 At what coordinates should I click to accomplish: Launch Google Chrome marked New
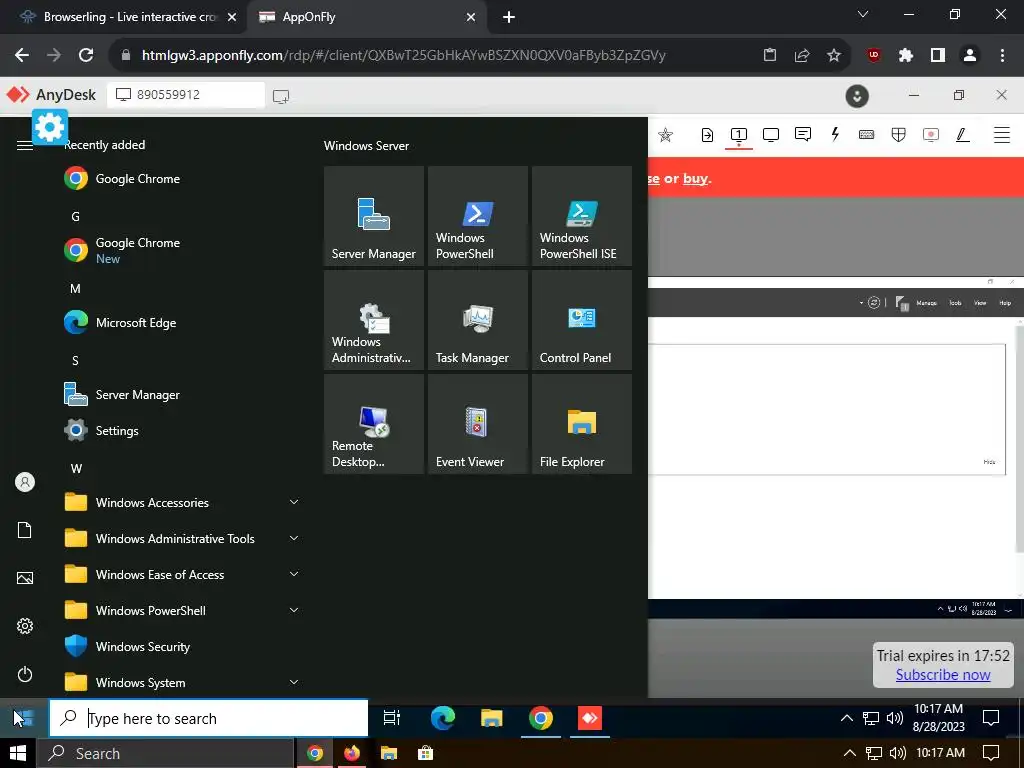click(183, 250)
